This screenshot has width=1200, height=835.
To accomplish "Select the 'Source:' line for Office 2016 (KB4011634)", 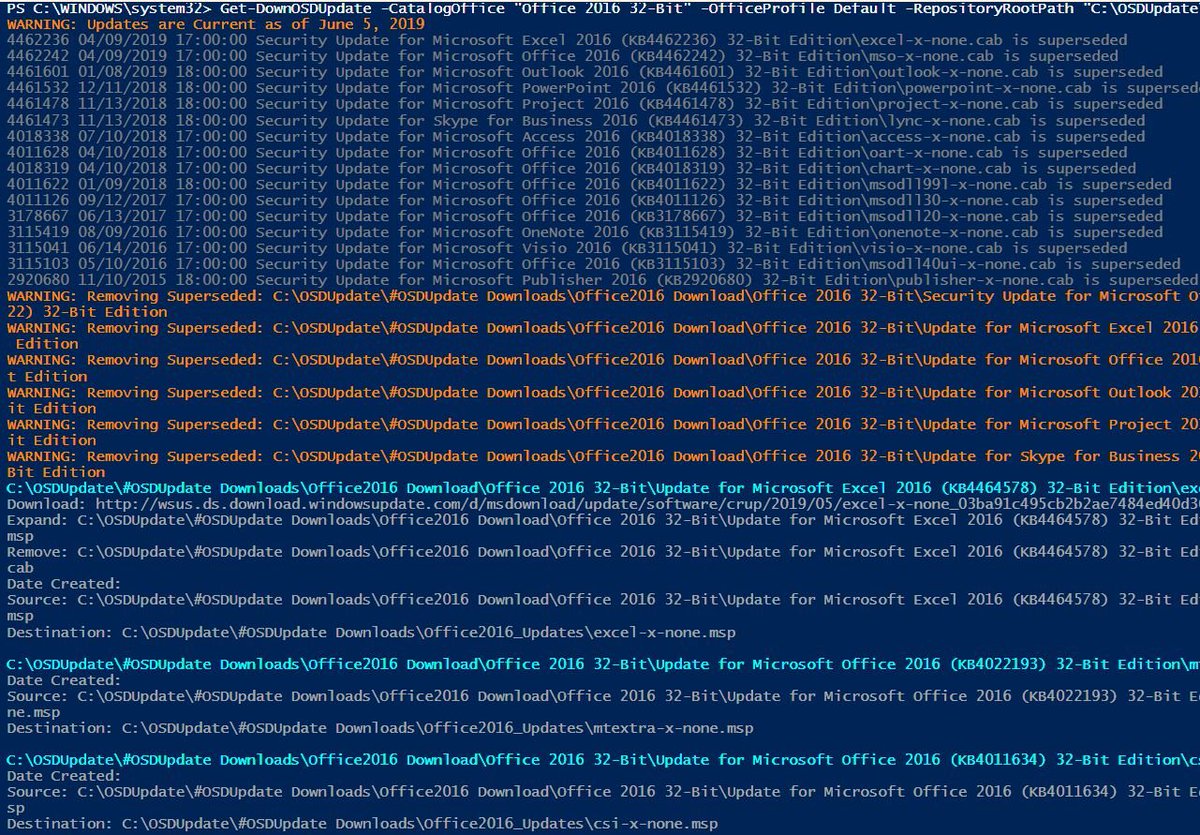I will point(603,800).
